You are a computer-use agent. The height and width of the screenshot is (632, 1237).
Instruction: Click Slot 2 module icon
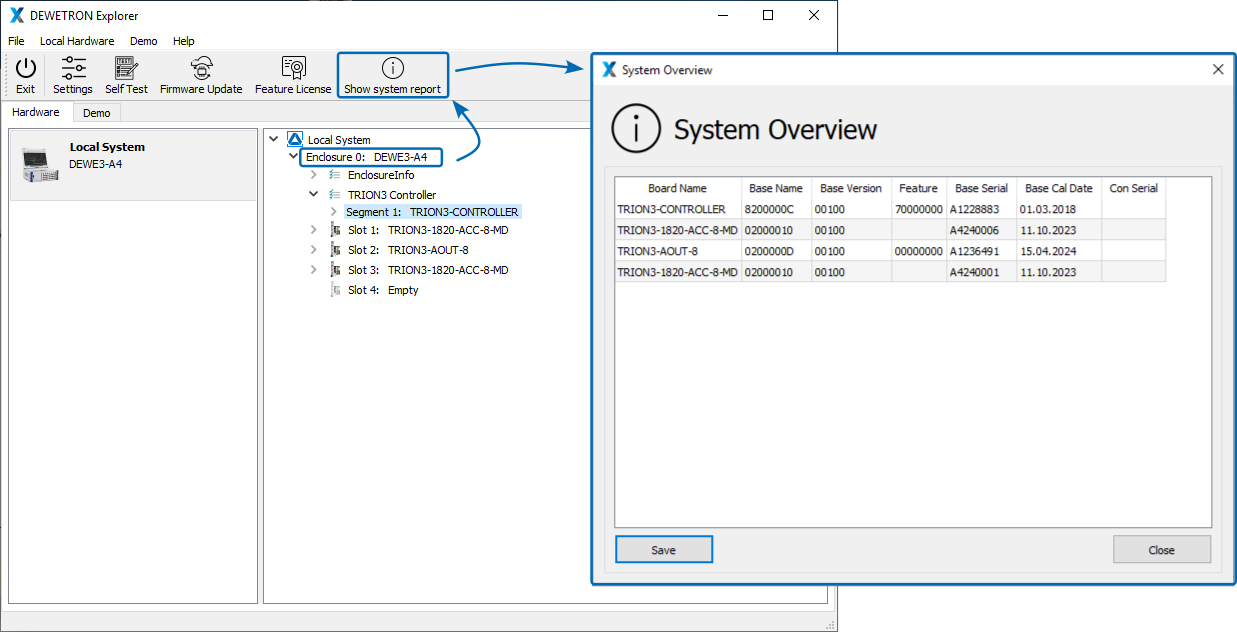coord(336,250)
